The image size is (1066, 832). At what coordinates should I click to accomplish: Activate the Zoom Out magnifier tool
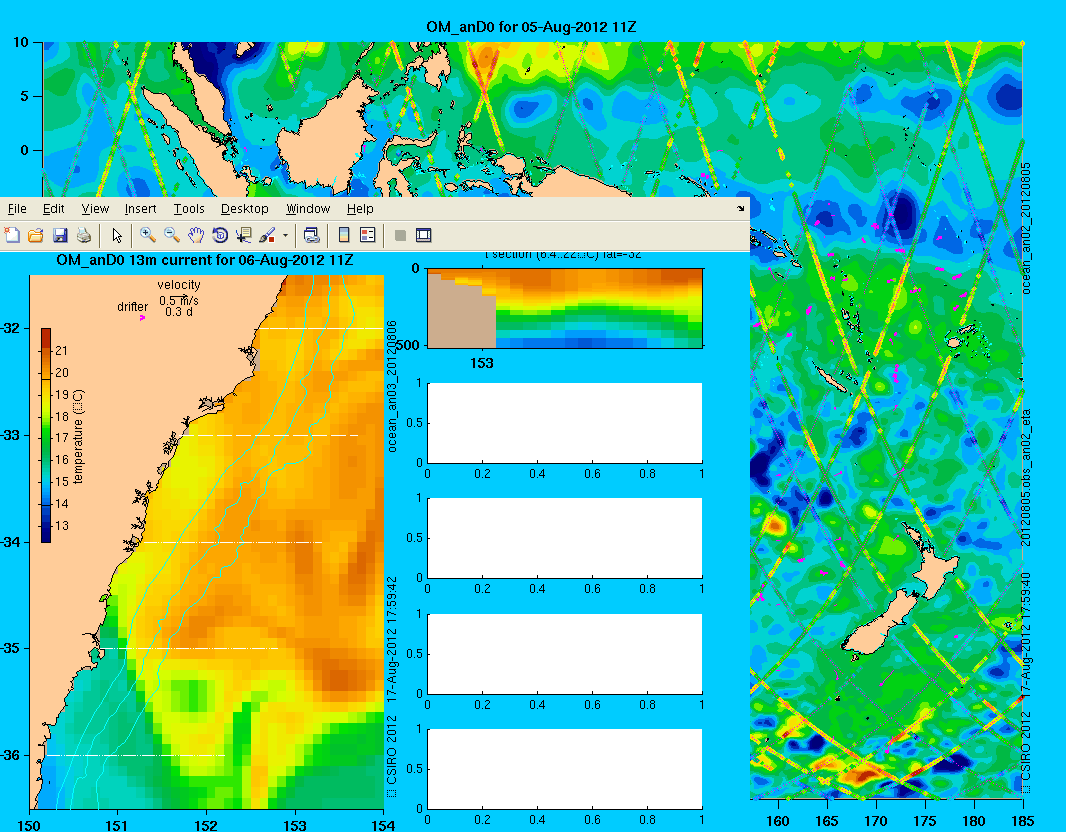pos(172,235)
